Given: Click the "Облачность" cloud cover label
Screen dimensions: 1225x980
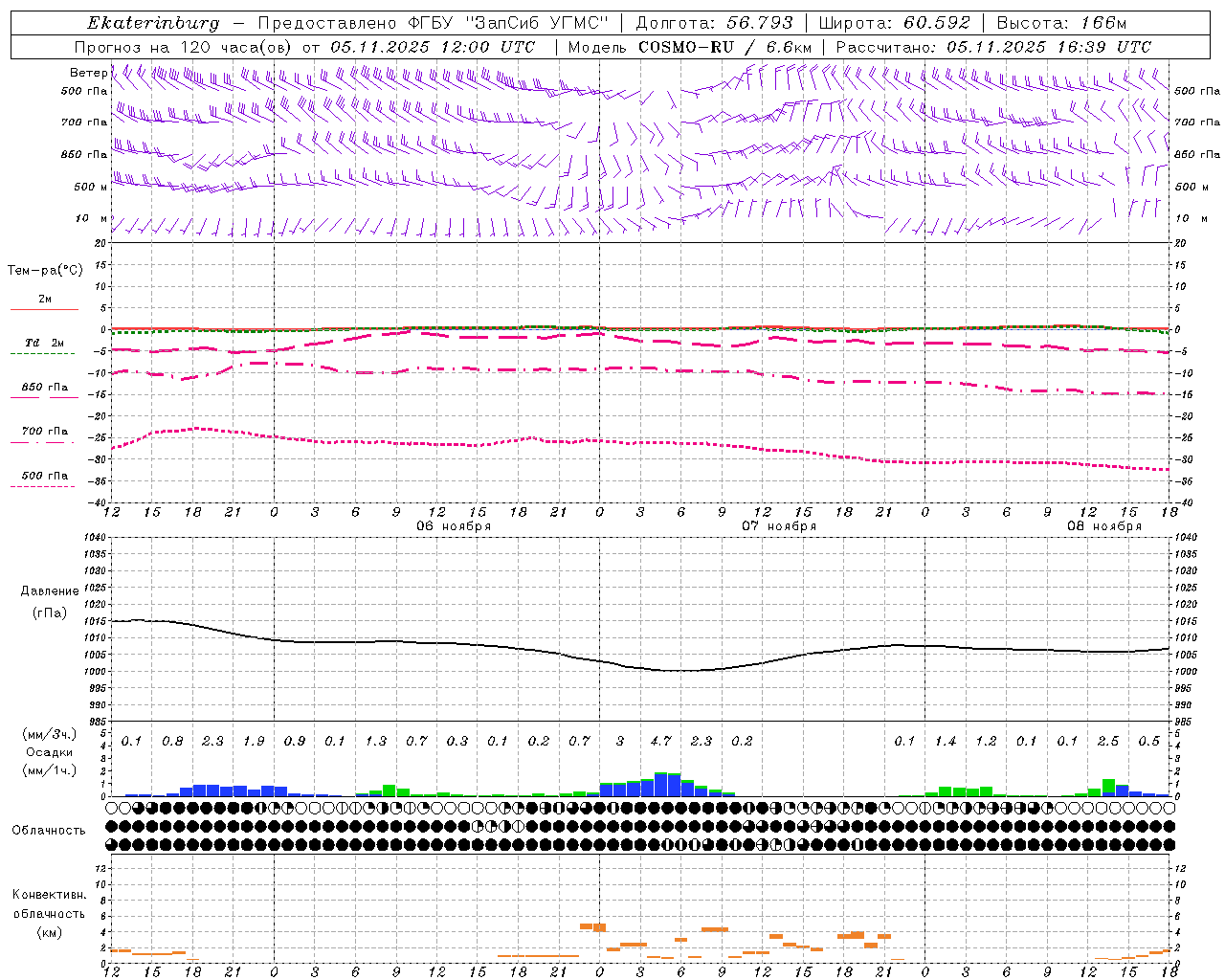Looking at the screenshot, I should tap(49, 831).
